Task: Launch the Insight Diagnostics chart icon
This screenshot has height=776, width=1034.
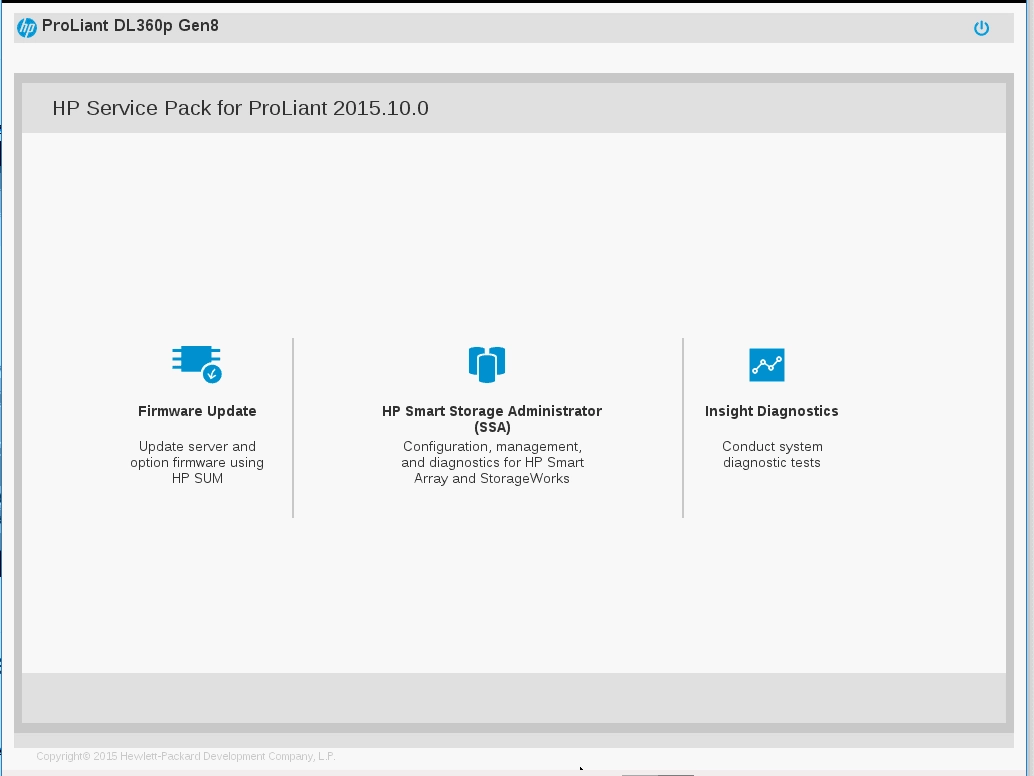Action: 767,365
